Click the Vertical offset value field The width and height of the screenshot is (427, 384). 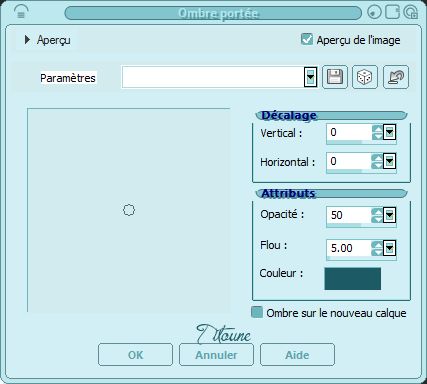pyautogui.click(x=349, y=132)
